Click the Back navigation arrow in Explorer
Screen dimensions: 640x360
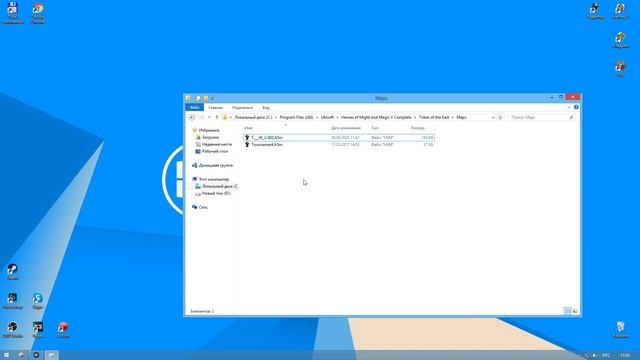tap(191, 118)
